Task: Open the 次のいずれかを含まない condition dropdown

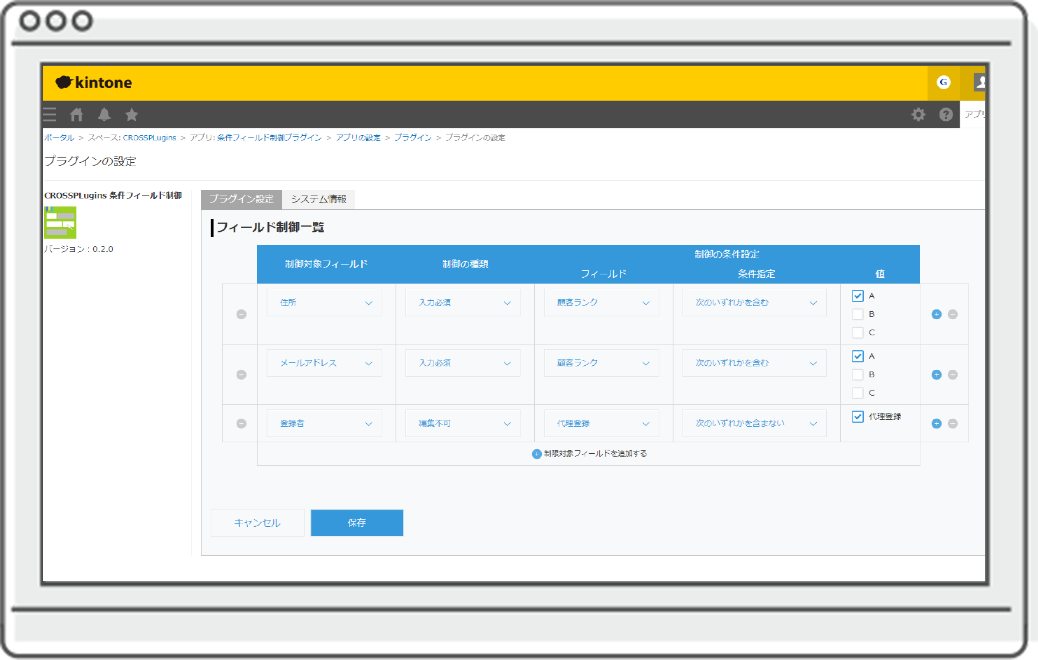Action: pos(754,423)
